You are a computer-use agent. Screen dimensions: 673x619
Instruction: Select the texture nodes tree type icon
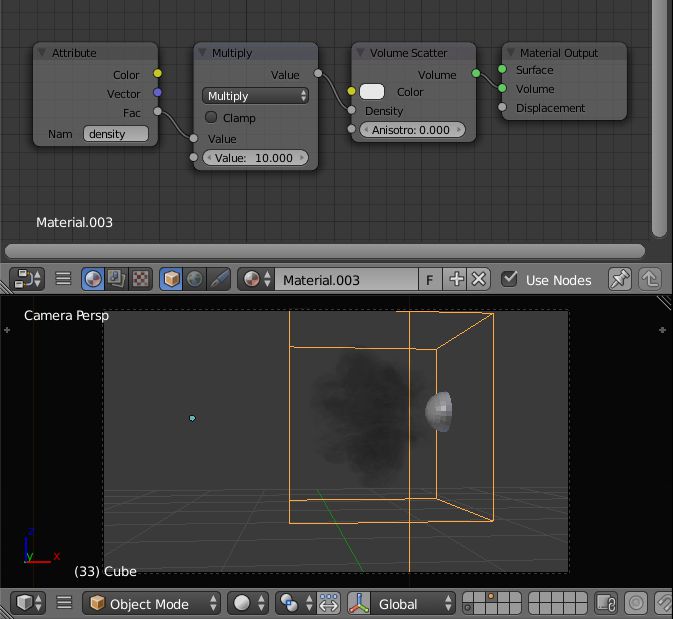(140, 279)
